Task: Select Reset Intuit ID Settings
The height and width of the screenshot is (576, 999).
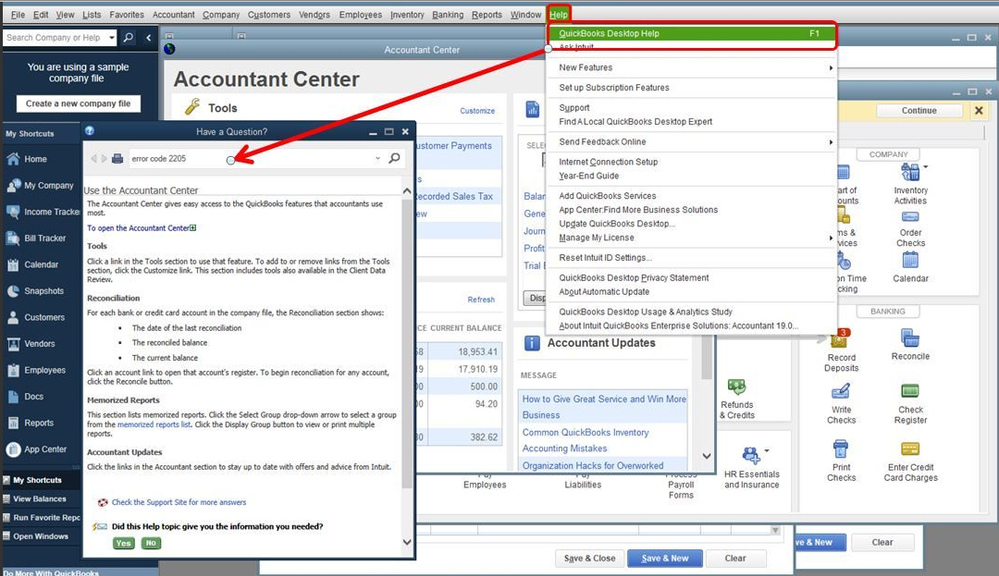Action: tap(605, 258)
